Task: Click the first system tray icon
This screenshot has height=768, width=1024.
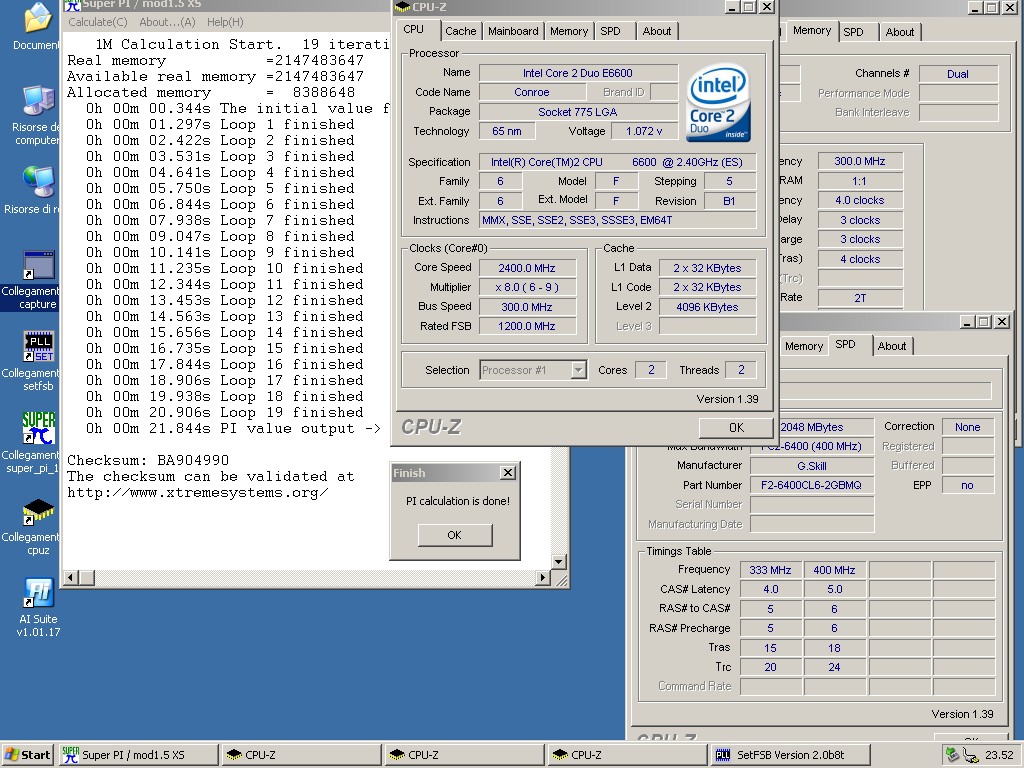Action: click(x=952, y=755)
